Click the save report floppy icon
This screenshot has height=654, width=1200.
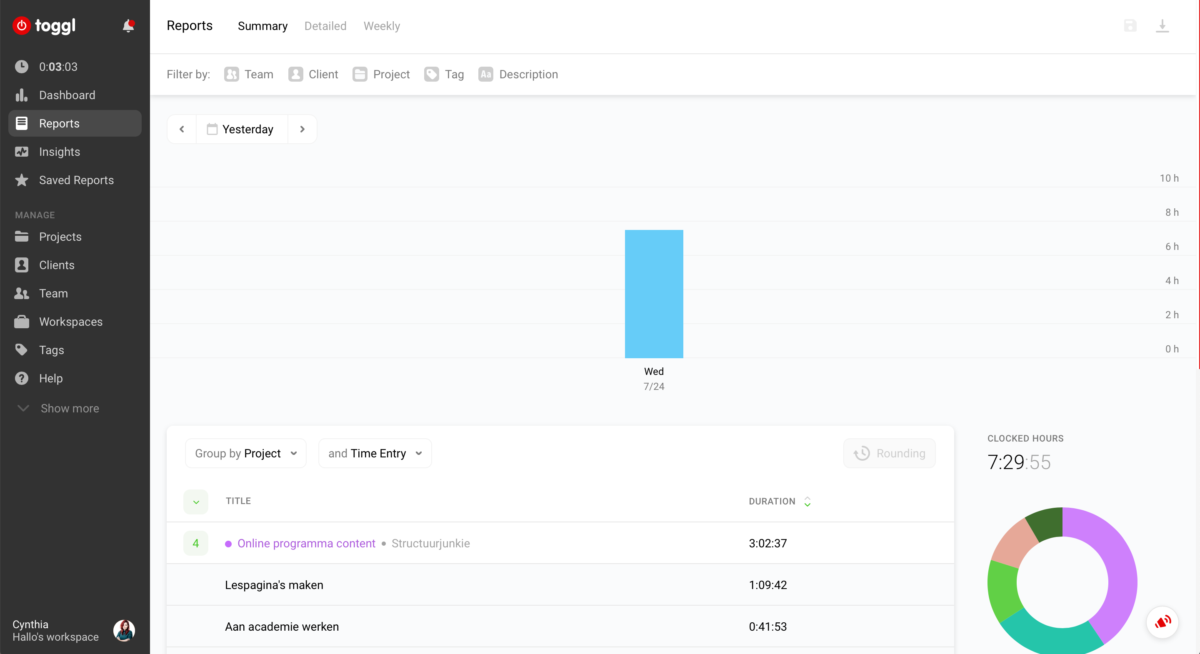[x=1130, y=26]
